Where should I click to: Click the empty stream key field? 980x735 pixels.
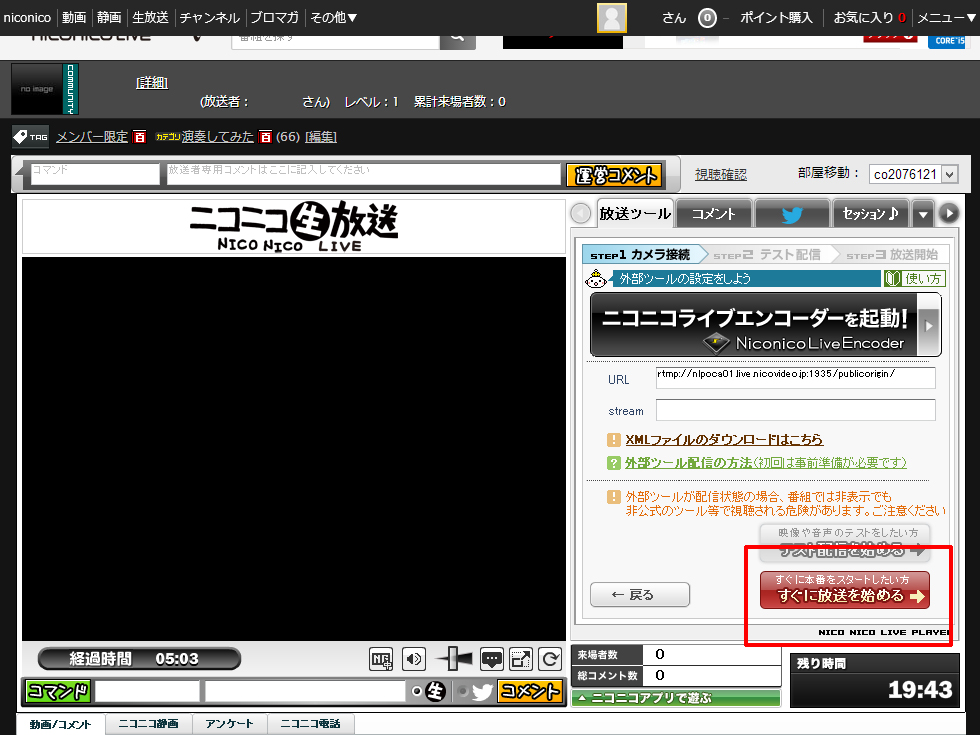[796, 410]
